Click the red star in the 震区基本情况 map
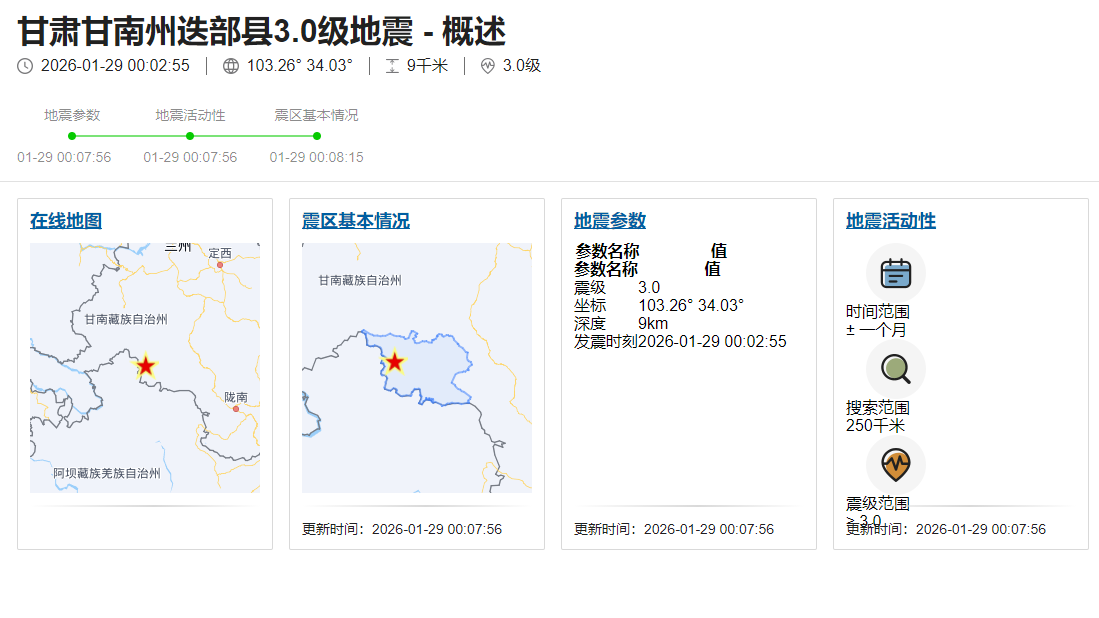Viewport: 1099px width, 618px height. point(395,362)
